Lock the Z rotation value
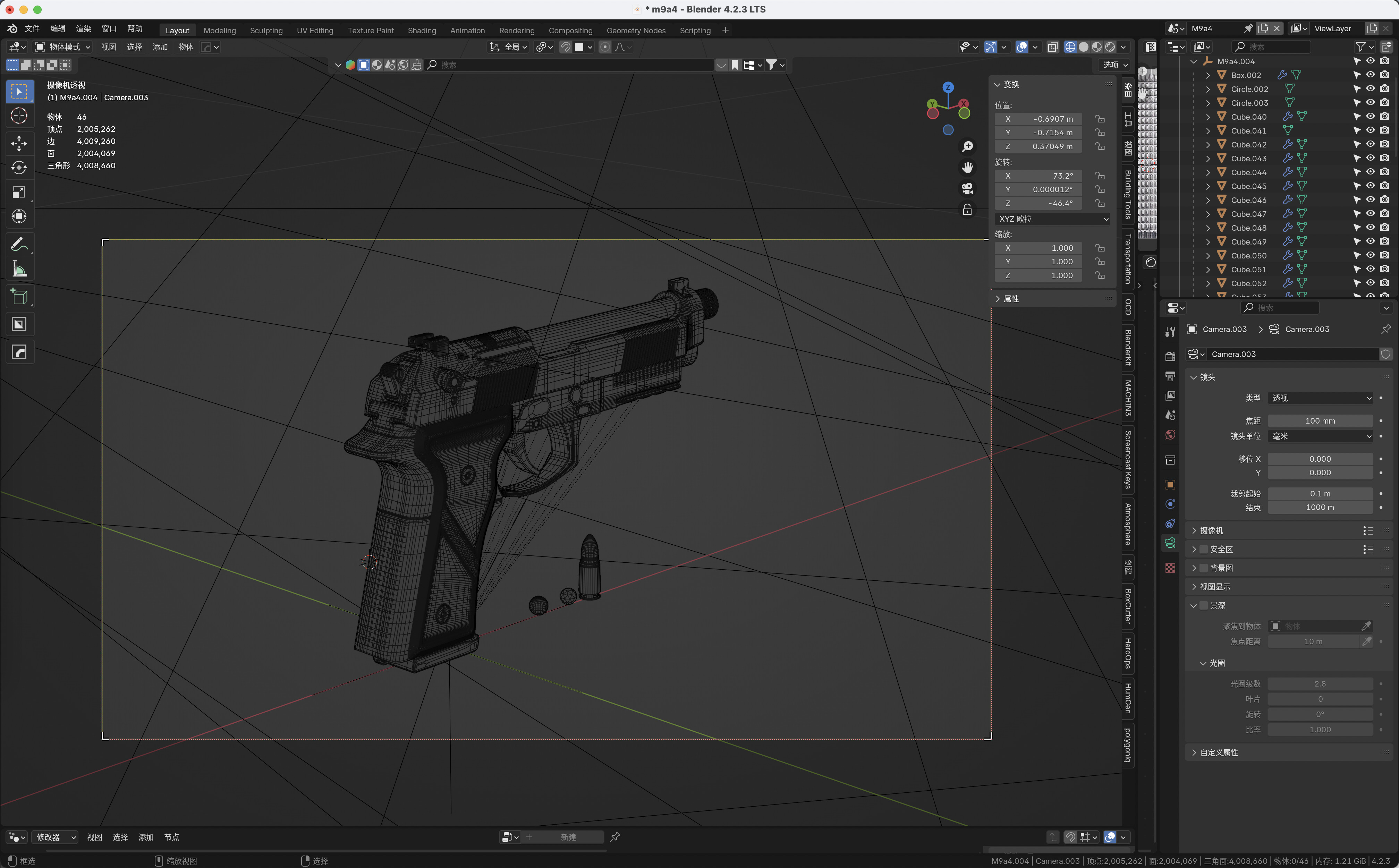This screenshot has width=1399, height=868. [x=1099, y=203]
